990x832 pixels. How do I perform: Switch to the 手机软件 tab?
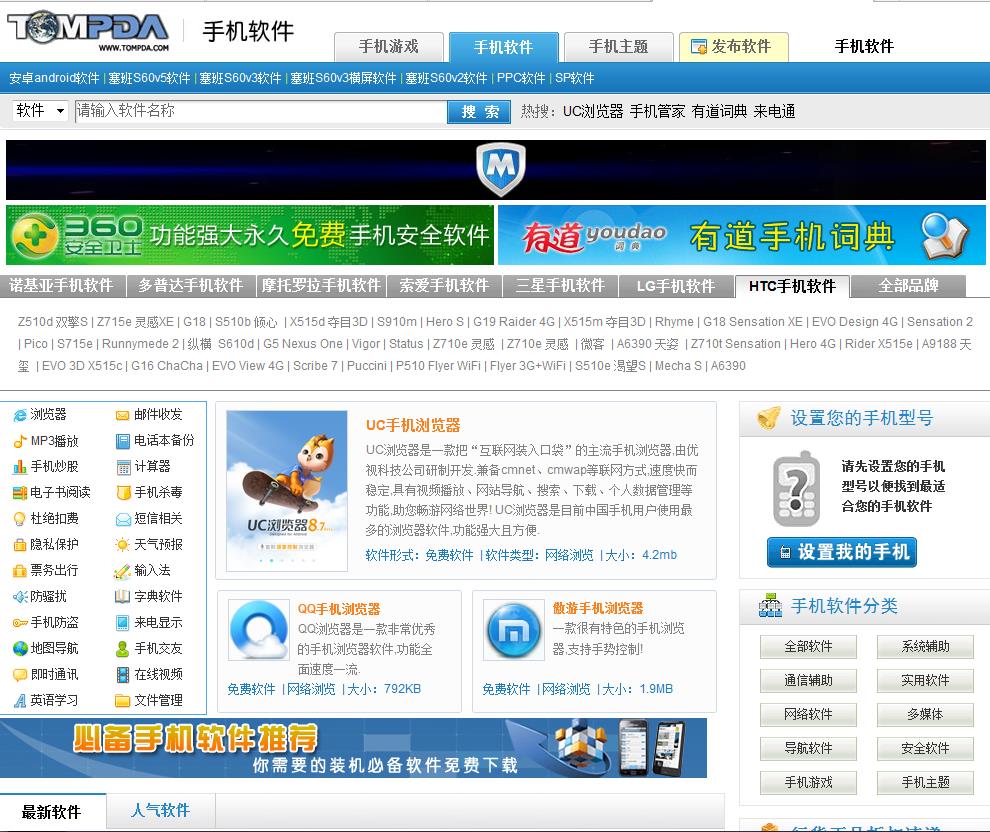(x=504, y=47)
